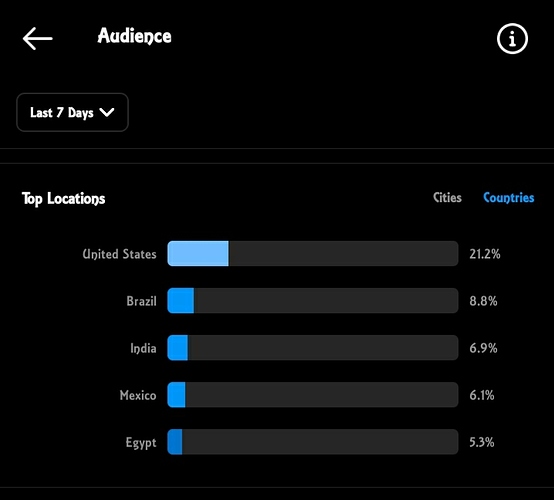Switch to the Cities tab
Viewport: 554px width, 500px height.
(x=447, y=198)
